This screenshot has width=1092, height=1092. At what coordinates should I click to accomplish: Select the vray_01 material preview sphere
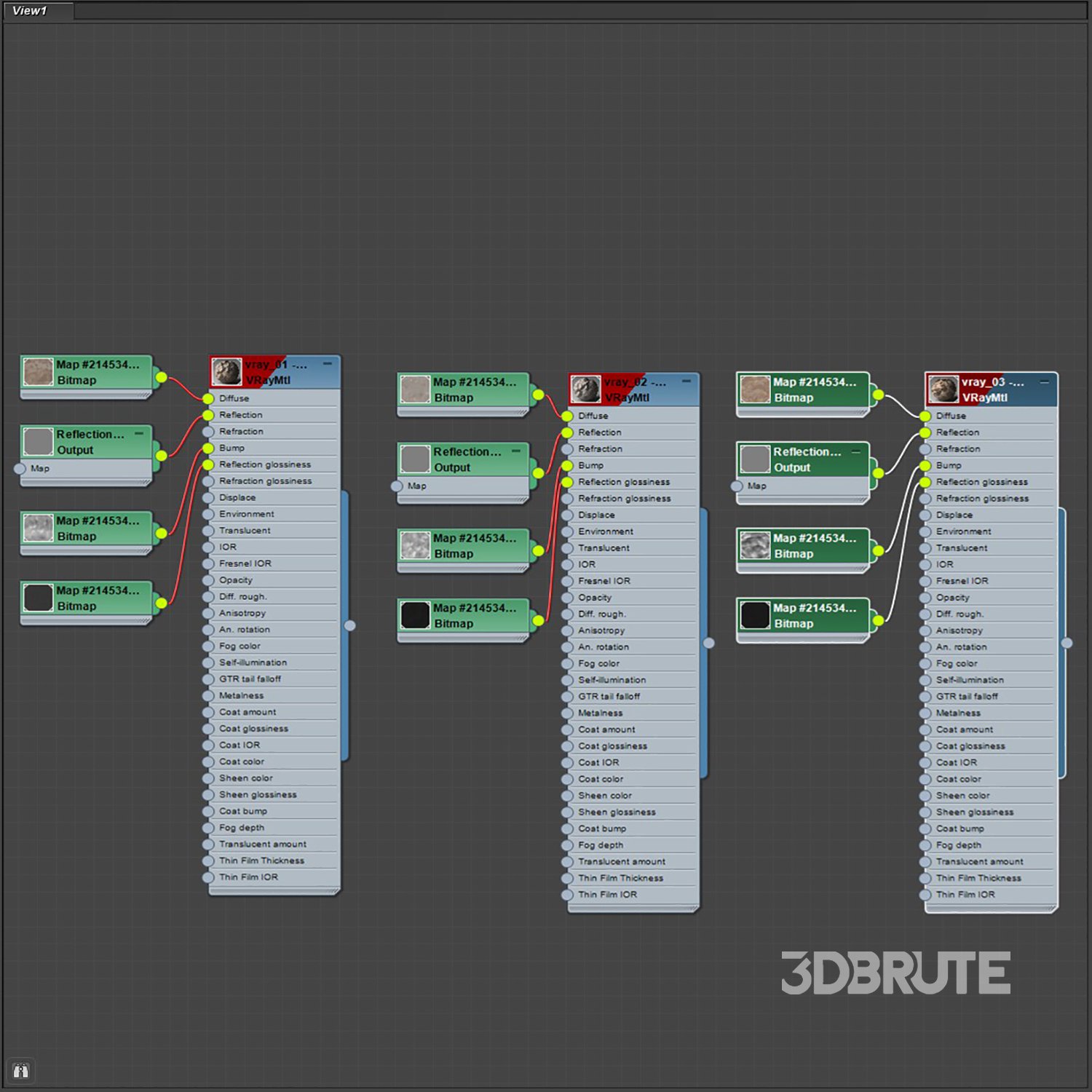[226, 372]
